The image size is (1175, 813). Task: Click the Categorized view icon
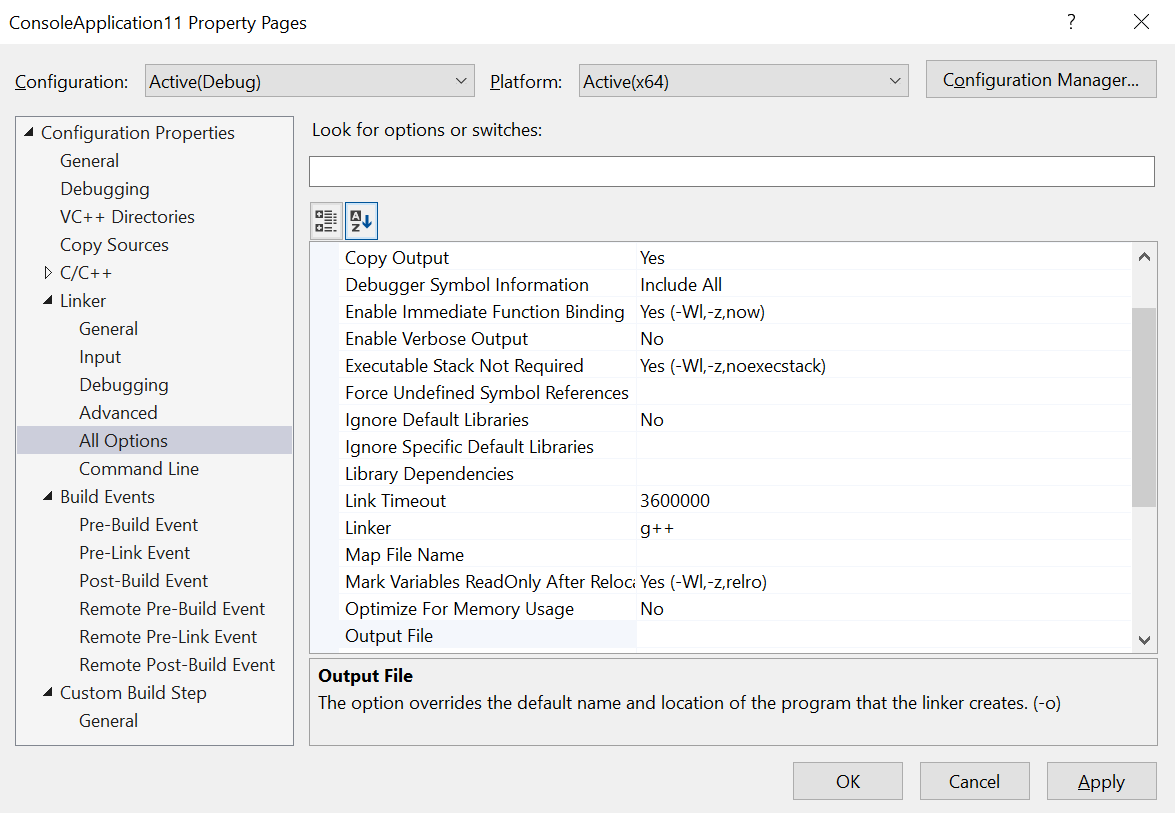pyautogui.click(x=326, y=221)
